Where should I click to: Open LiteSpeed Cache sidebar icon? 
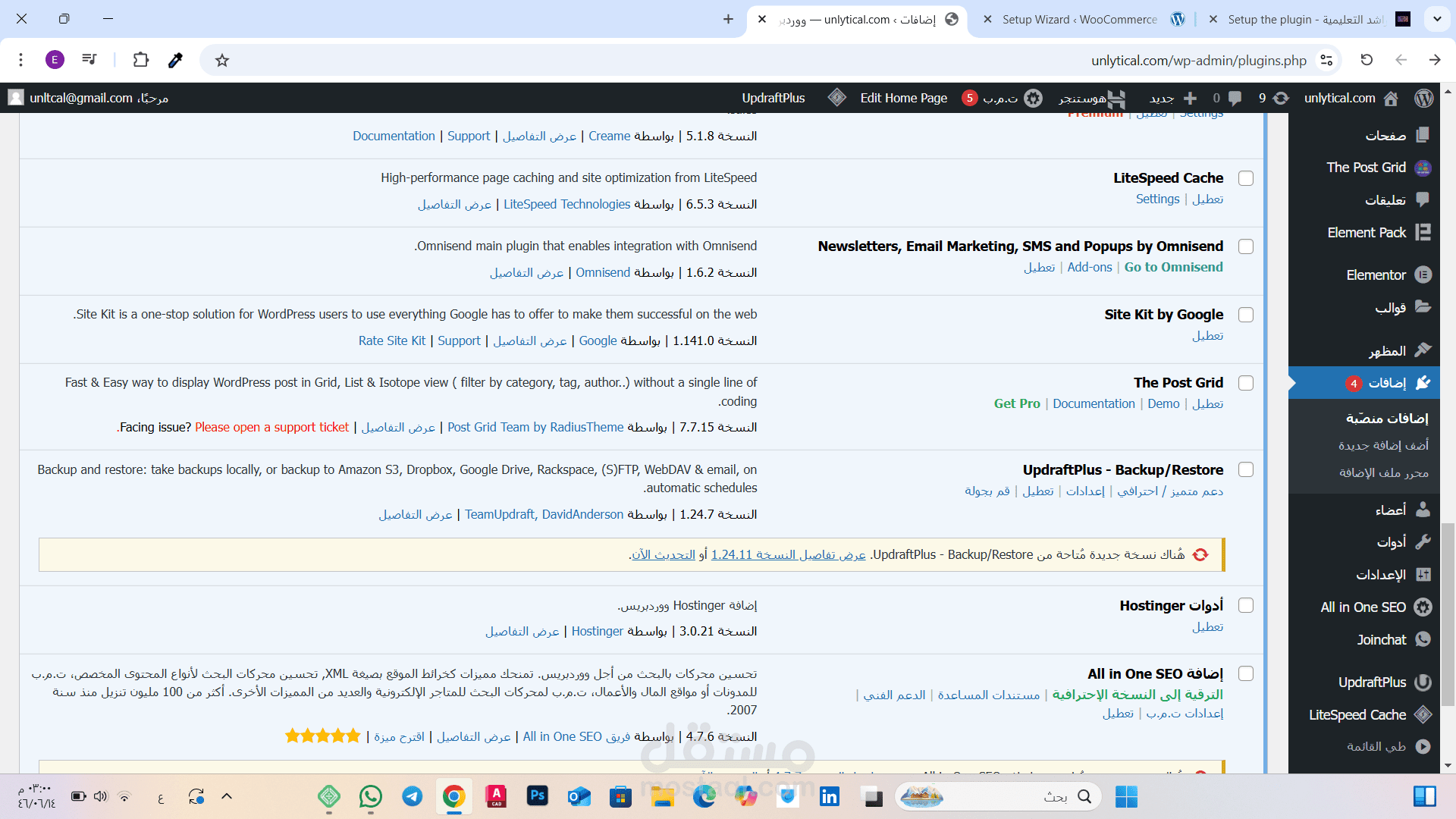click(1423, 714)
